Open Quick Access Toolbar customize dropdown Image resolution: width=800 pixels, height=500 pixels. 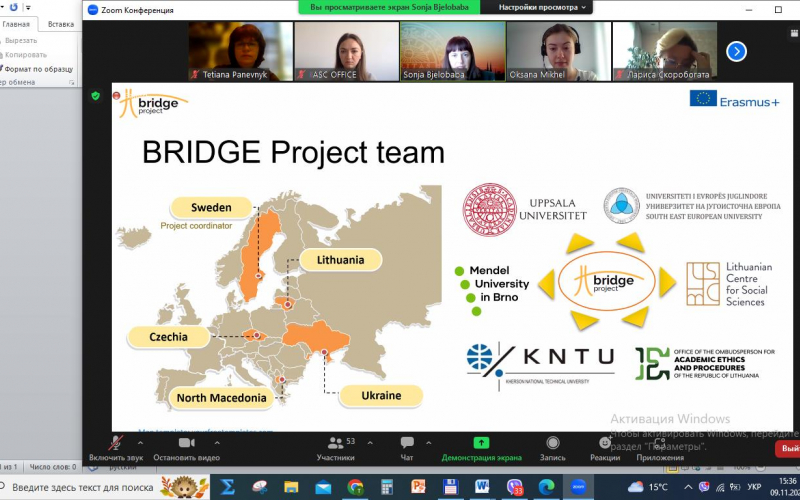(x=28, y=8)
